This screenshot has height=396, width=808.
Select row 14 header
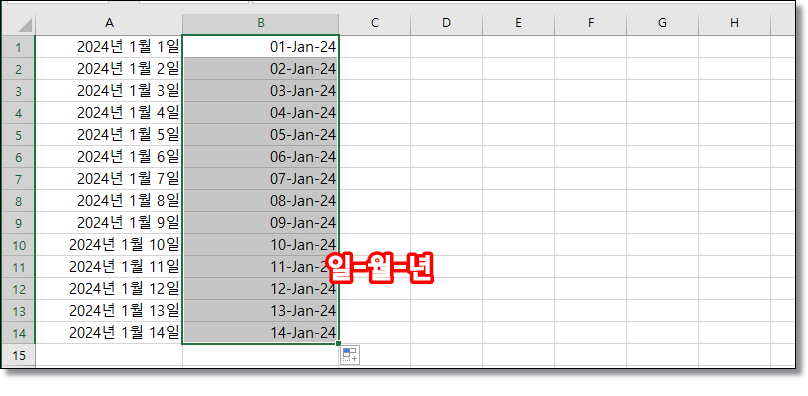pyautogui.click(x=19, y=333)
